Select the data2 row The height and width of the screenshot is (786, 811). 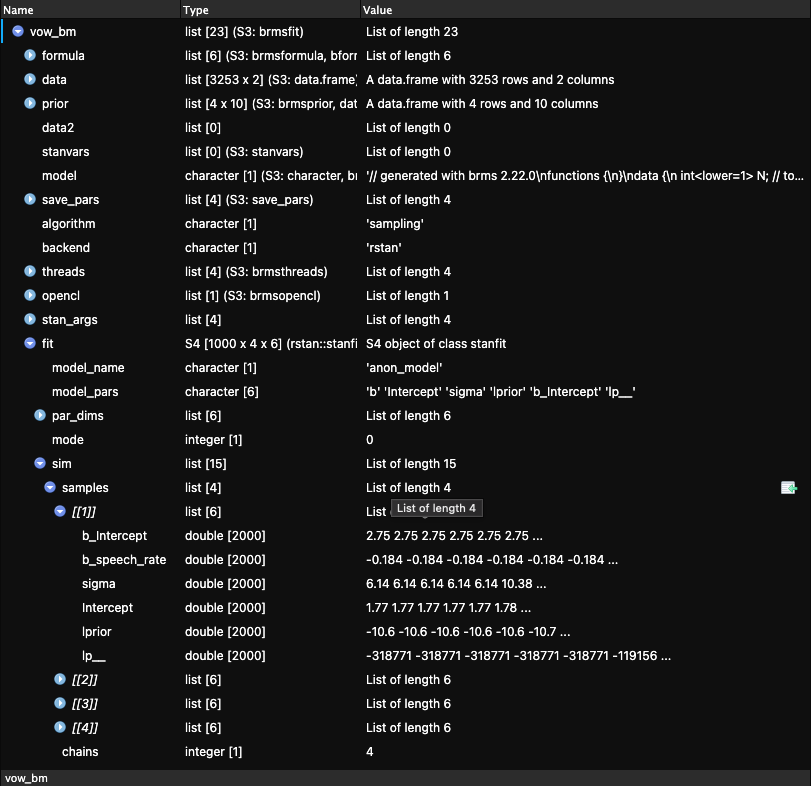coord(406,128)
